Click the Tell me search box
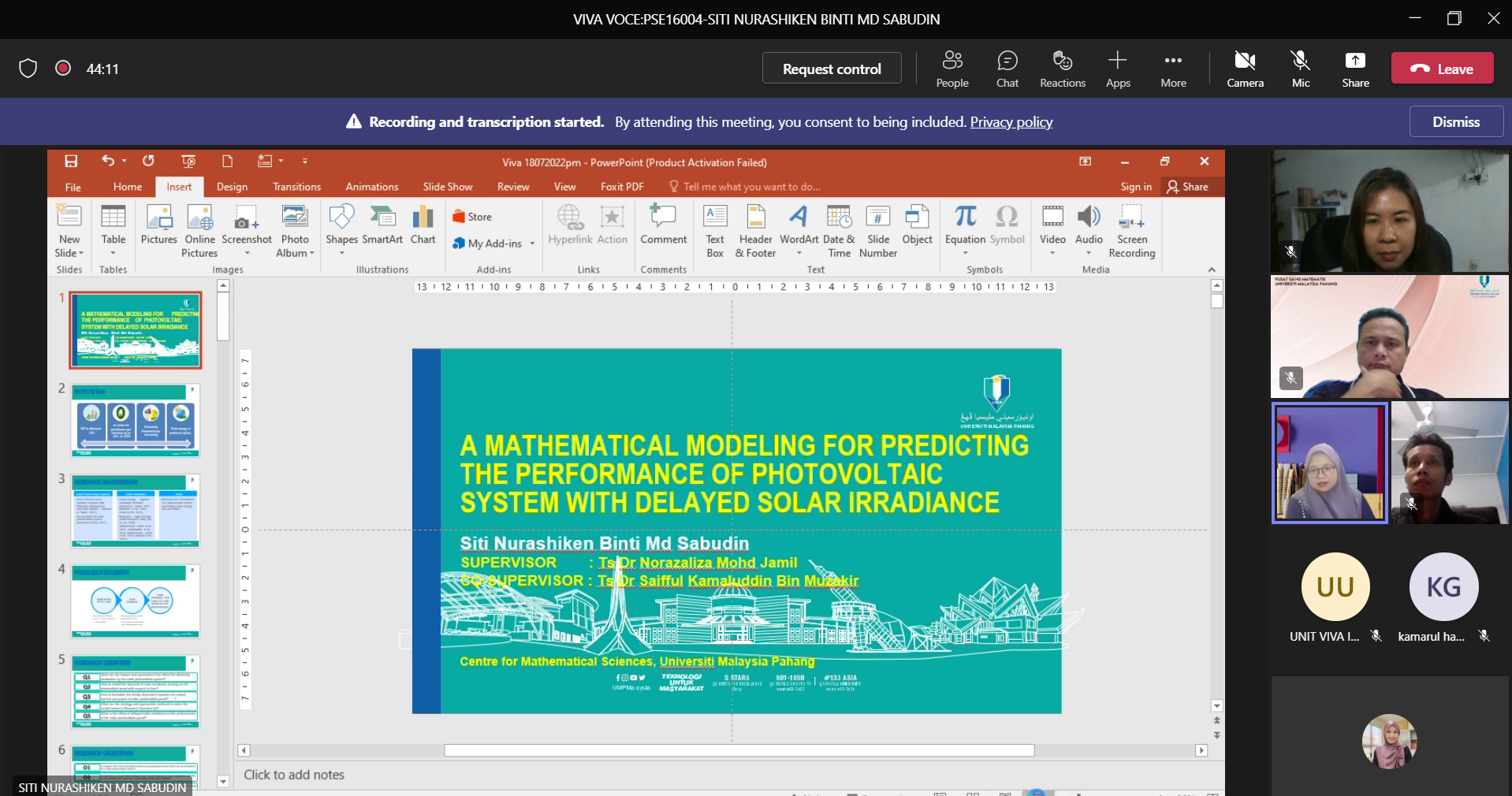 (746, 187)
